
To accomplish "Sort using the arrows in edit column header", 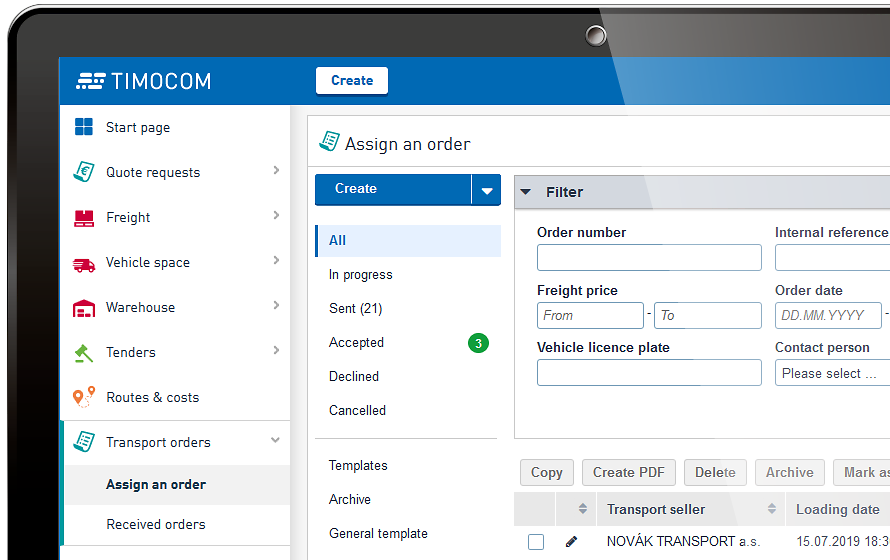I will [x=582, y=509].
